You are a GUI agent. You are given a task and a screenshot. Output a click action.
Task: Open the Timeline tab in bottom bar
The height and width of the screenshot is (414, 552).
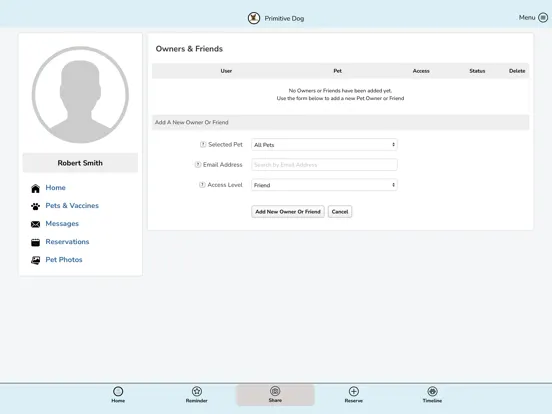pyautogui.click(x=432, y=395)
